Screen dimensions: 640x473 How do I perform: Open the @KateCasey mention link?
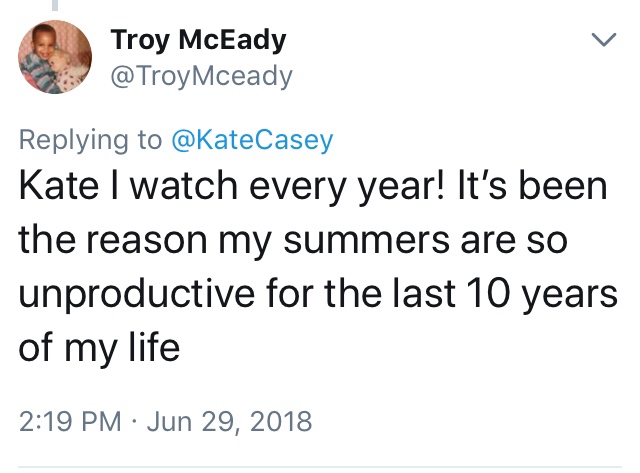click(252, 141)
